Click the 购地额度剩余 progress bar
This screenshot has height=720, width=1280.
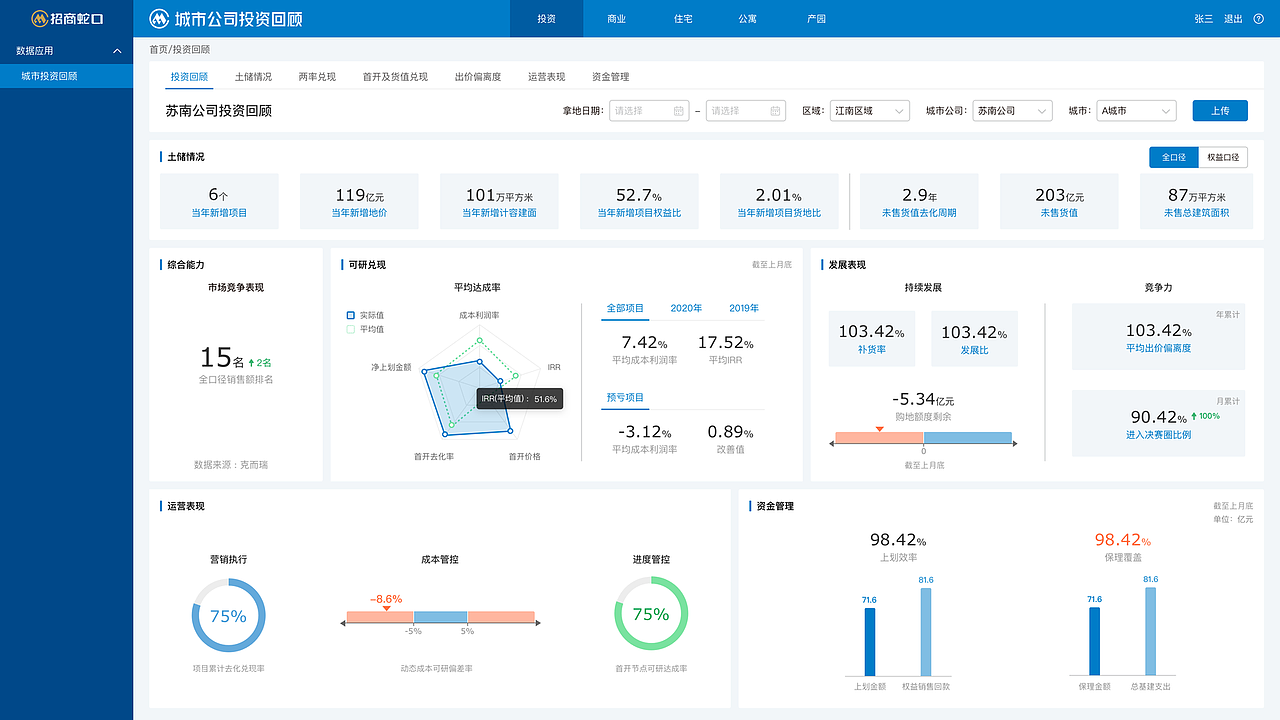[923, 438]
